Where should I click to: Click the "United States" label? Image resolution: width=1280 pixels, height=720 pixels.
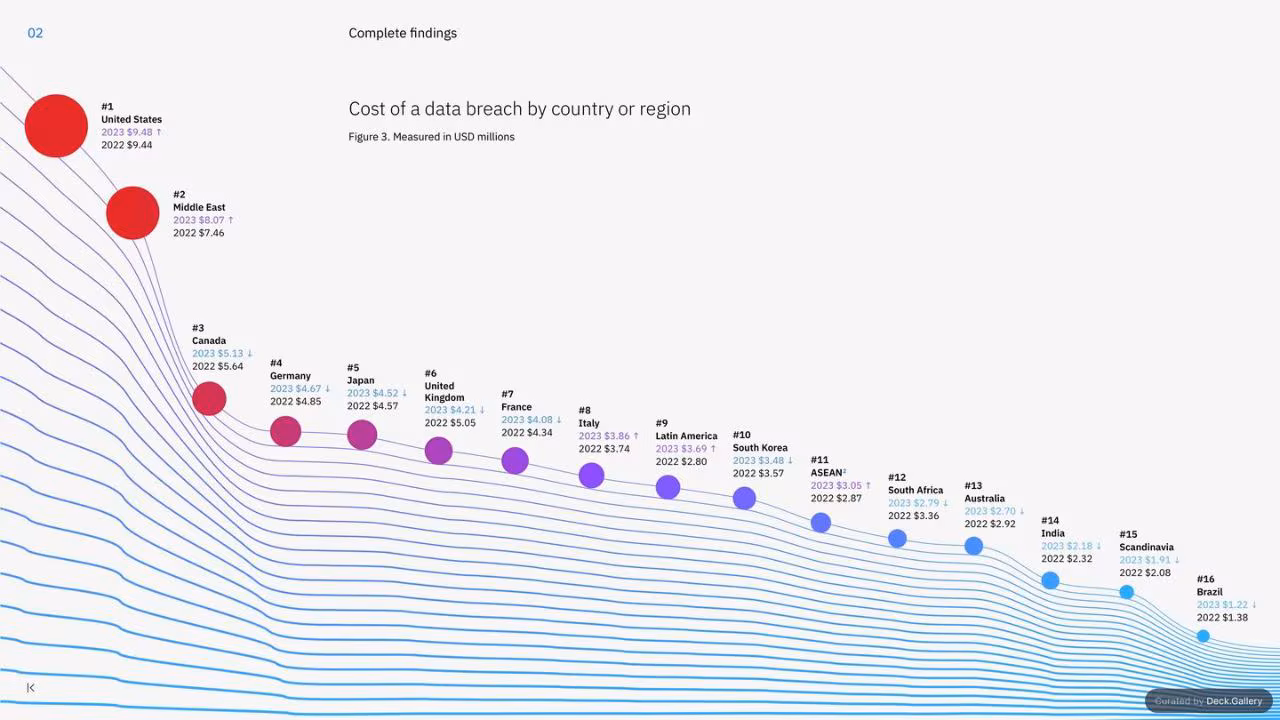click(x=131, y=119)
